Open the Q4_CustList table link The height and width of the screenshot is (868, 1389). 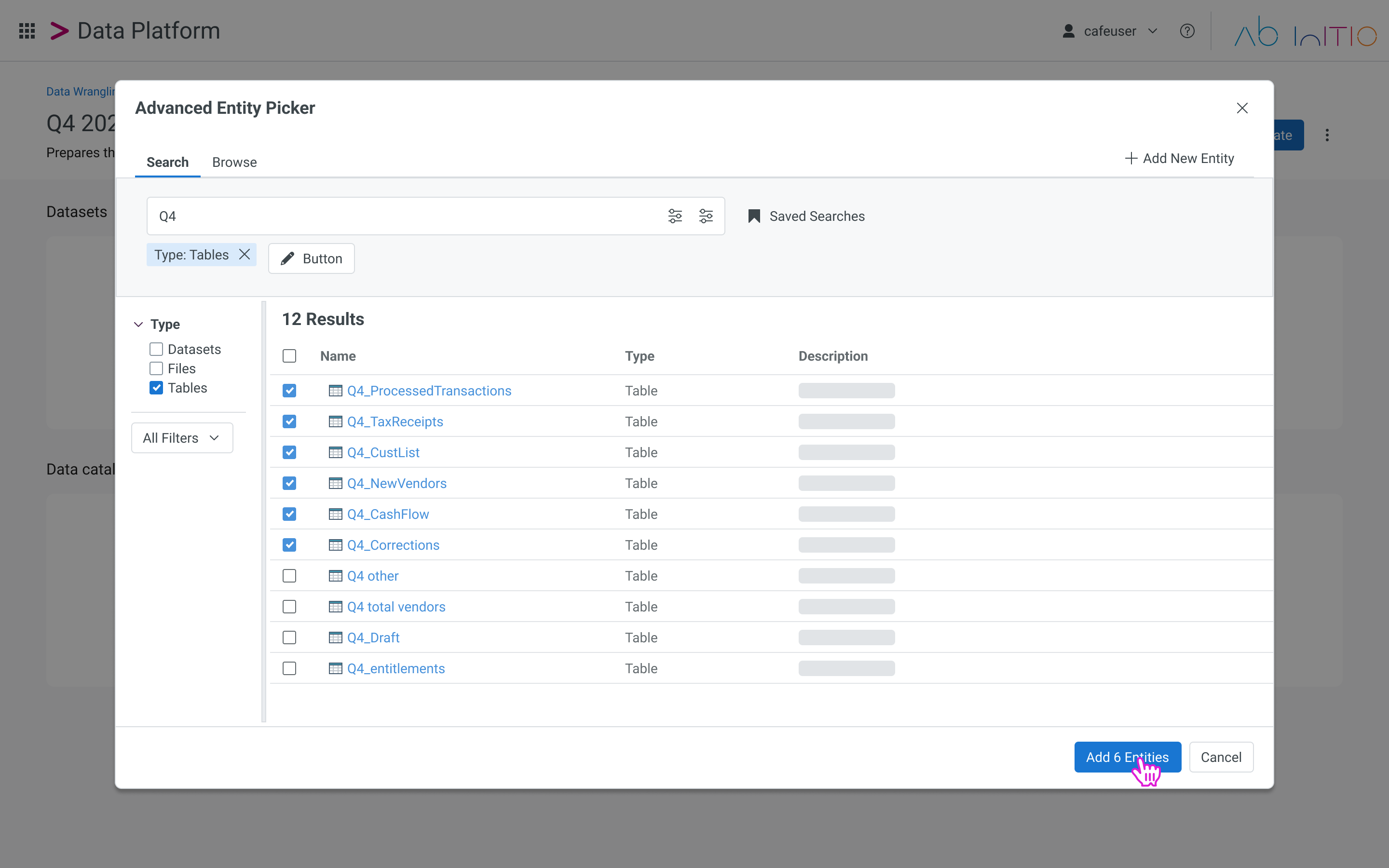(383, 452)
